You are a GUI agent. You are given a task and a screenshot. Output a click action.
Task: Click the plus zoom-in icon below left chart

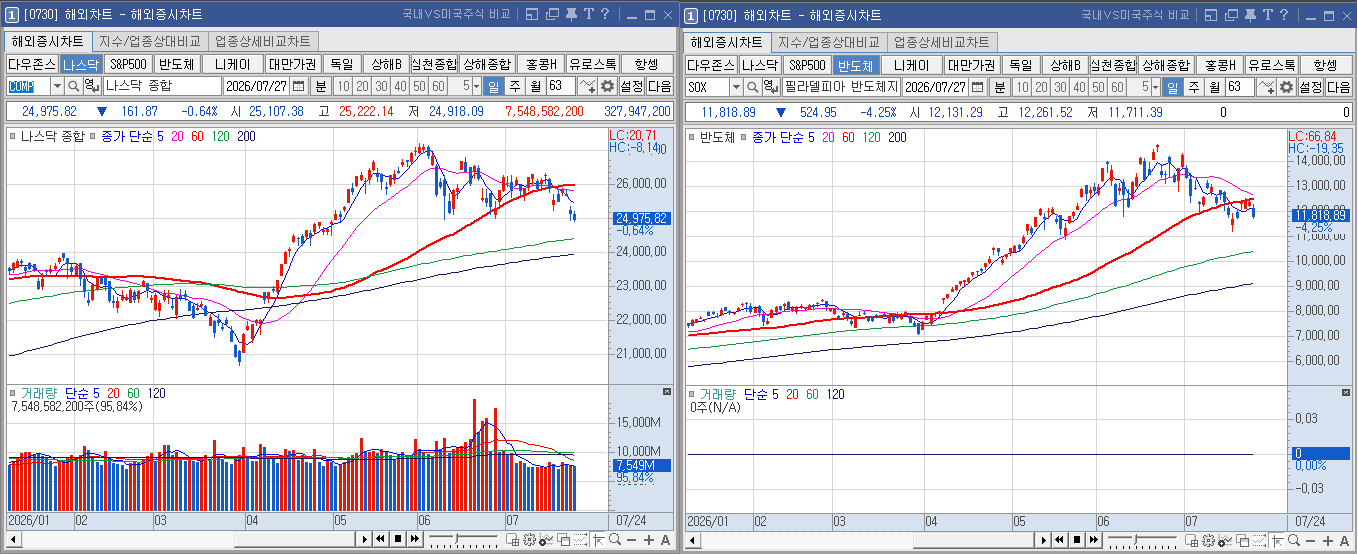[649, 540]
